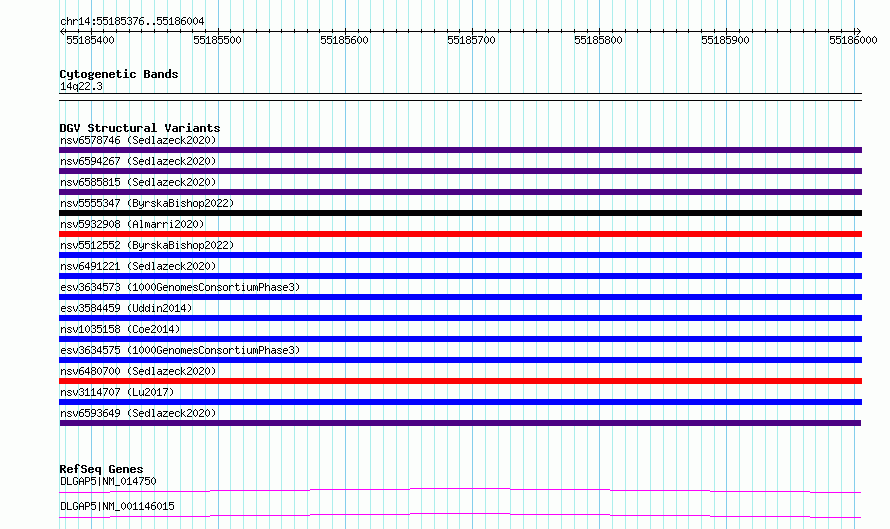Click the purple bar for nsv6594267
Viewport: 890px width, 529px height.
(x=460, y=171)
